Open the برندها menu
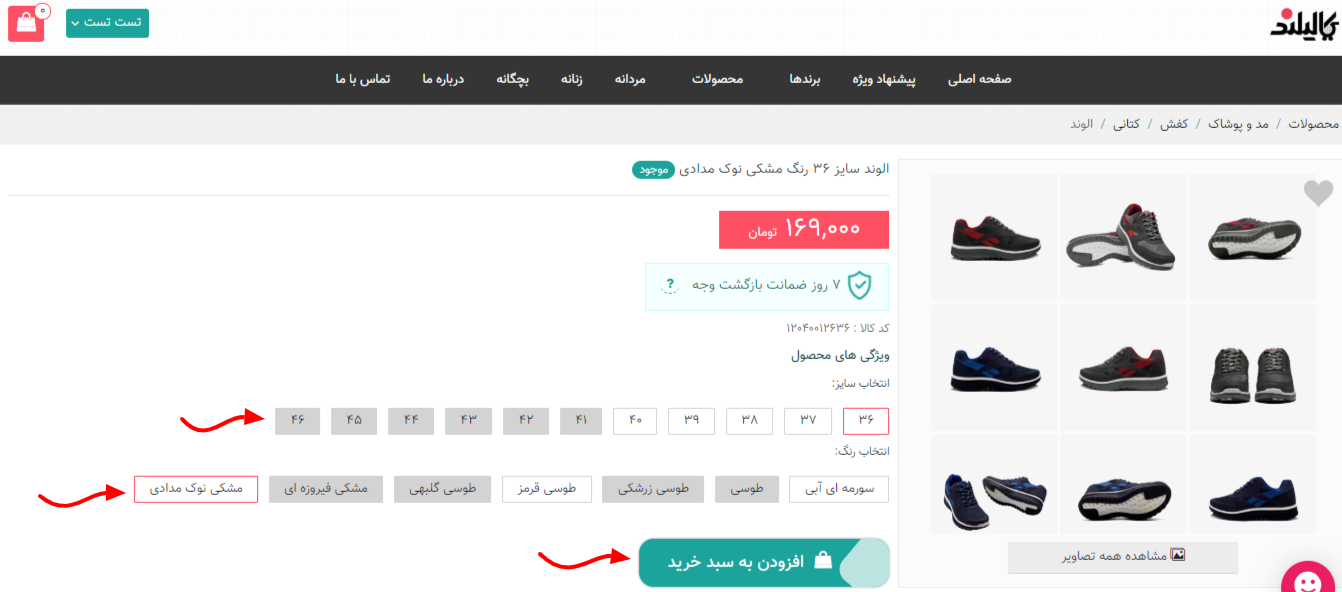This screenshot has width=1342, height=592. click(x=805, y=79)
